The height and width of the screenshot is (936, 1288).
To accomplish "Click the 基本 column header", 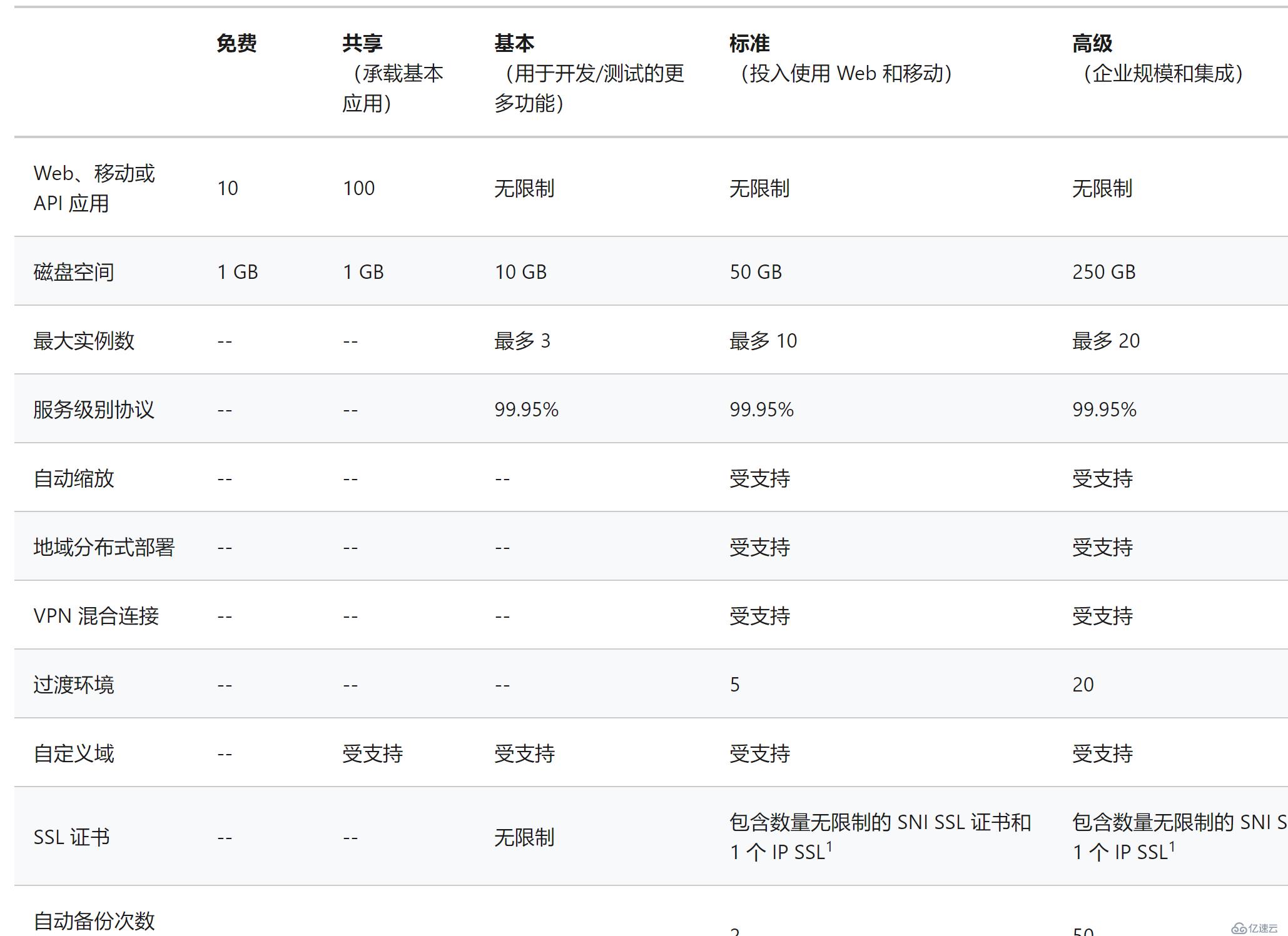I will pyautogui.click(x=514, y=44).
